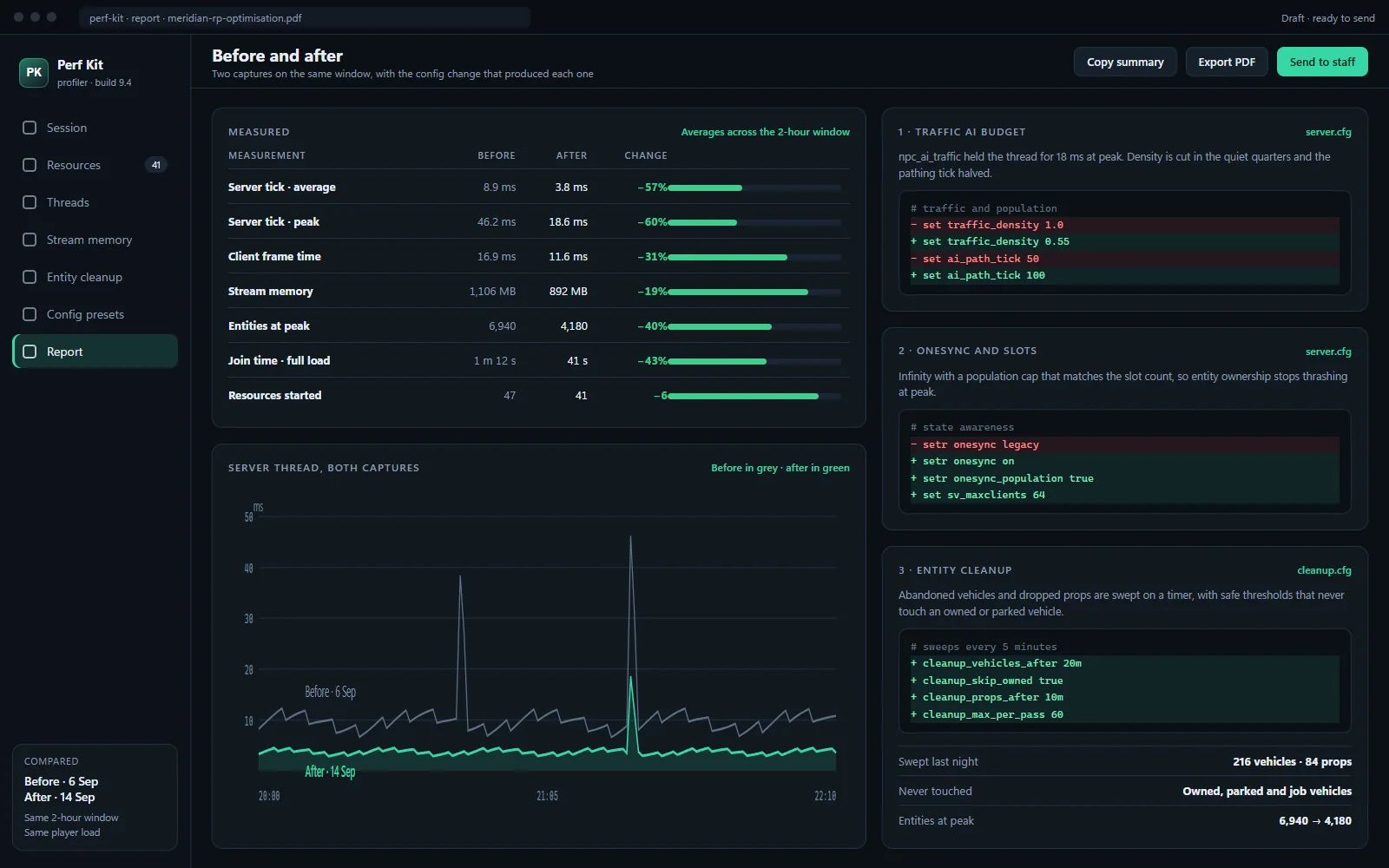Click the 'Draft · ready to send' status
This screenshot has width=1389, height=868.
pos(1327,18)
